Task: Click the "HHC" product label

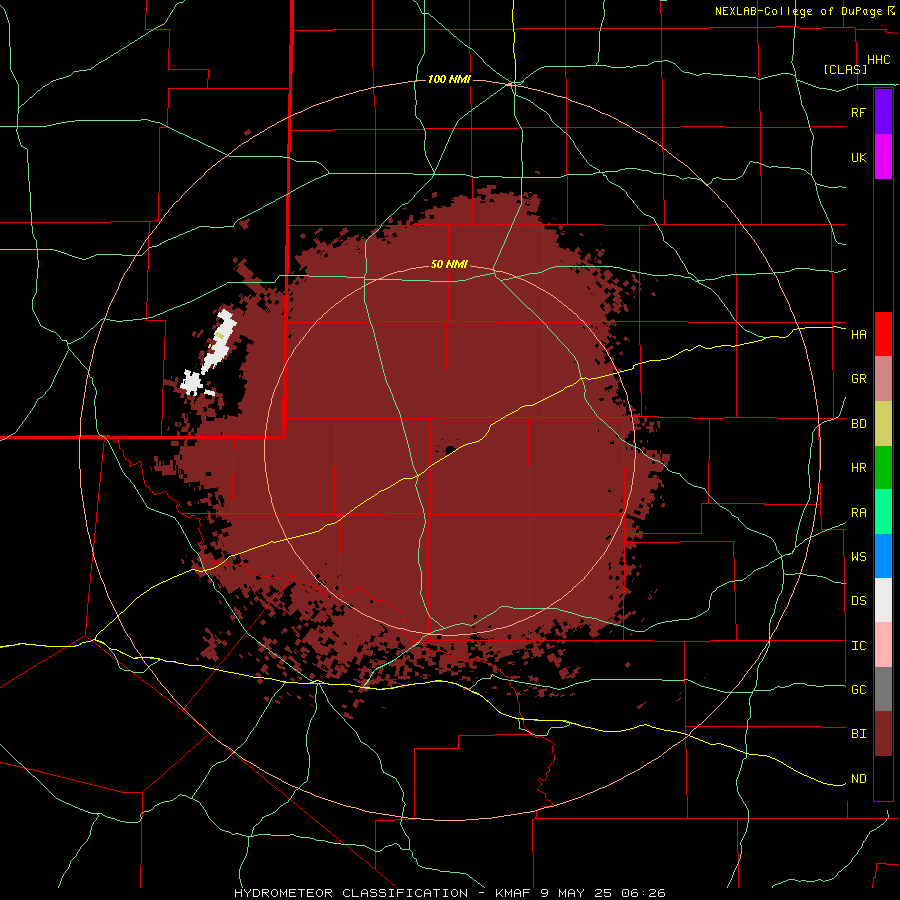Action: (x=878, y=60)
